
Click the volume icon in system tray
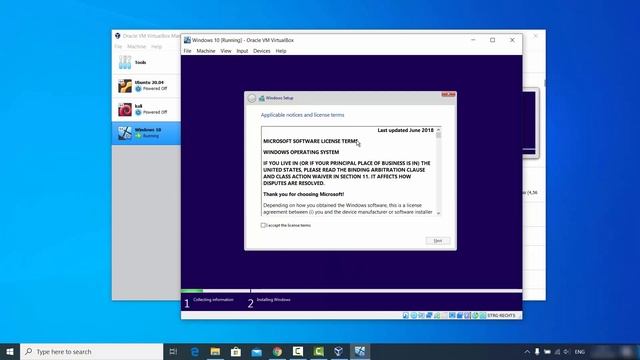coord(566,351)
